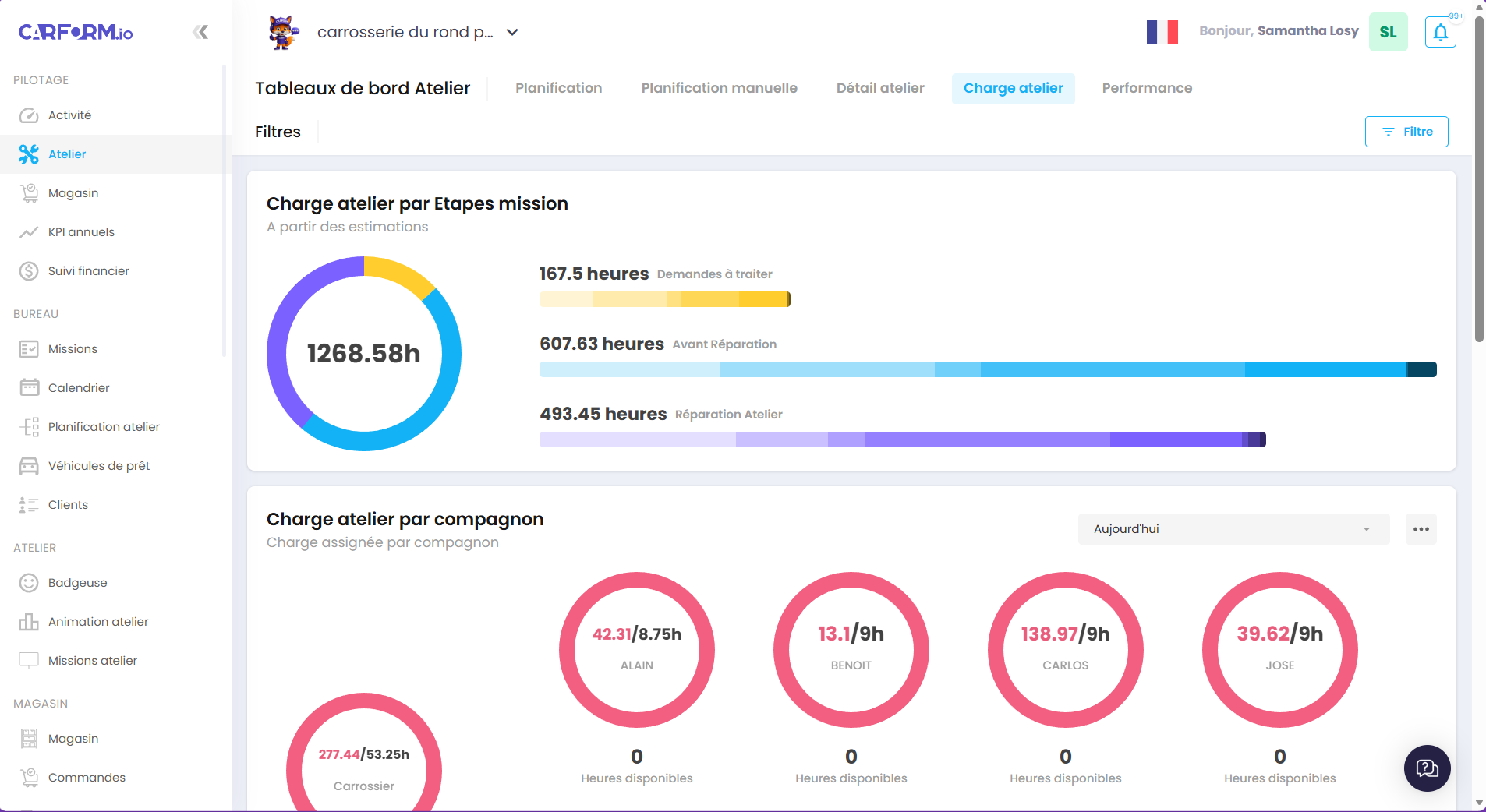Open the help chat bubble
The image size is (1486, 812).
[x=1427, y=768]
